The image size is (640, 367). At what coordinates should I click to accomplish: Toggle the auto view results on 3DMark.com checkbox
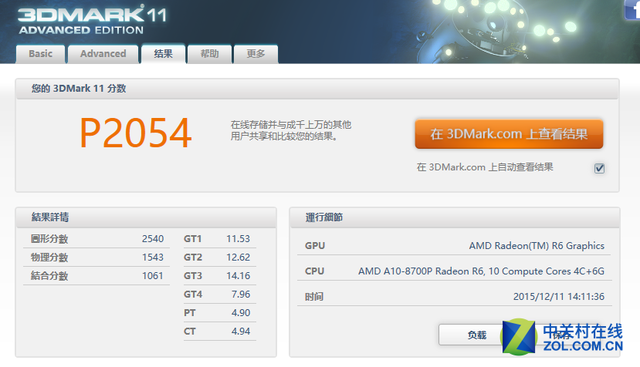point(599,168)
